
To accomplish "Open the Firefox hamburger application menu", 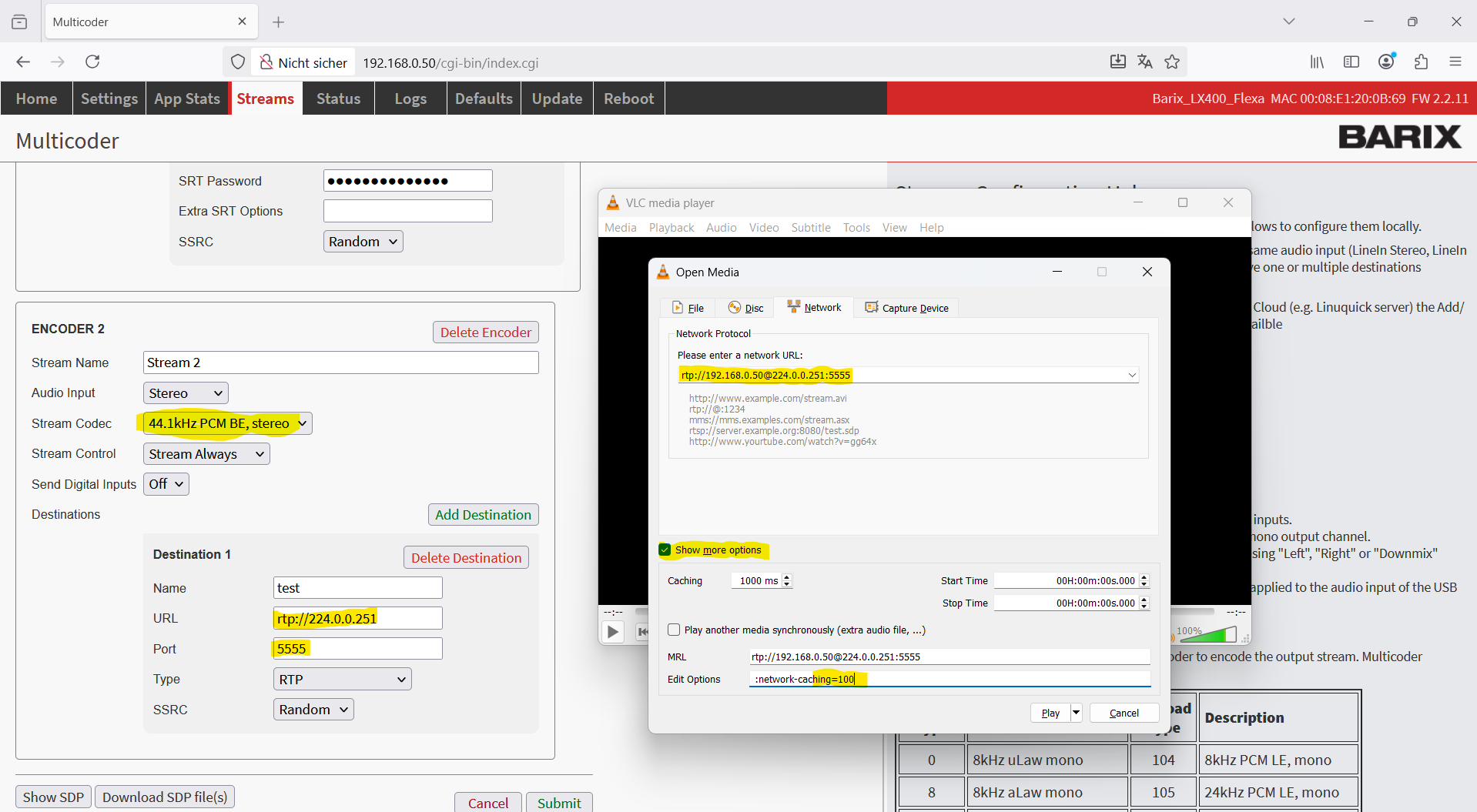I will point(1455,62).
